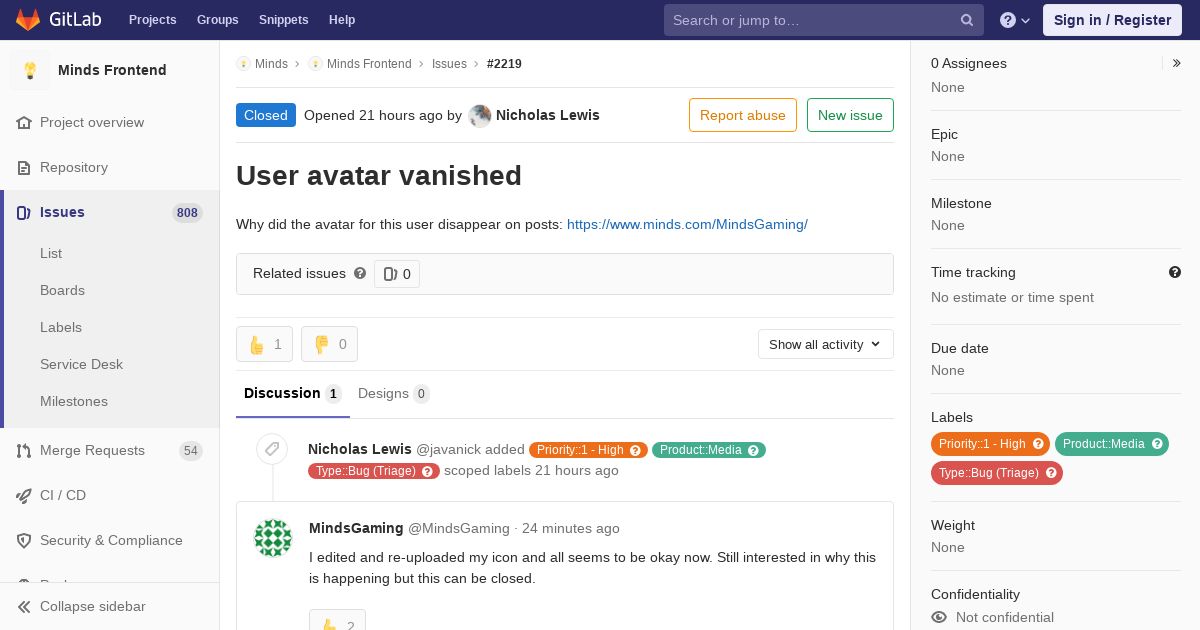Click help icon on sidebar Type::Bug label
The height and width of the screenshot is (630, 1200).
coord(1051,473)
